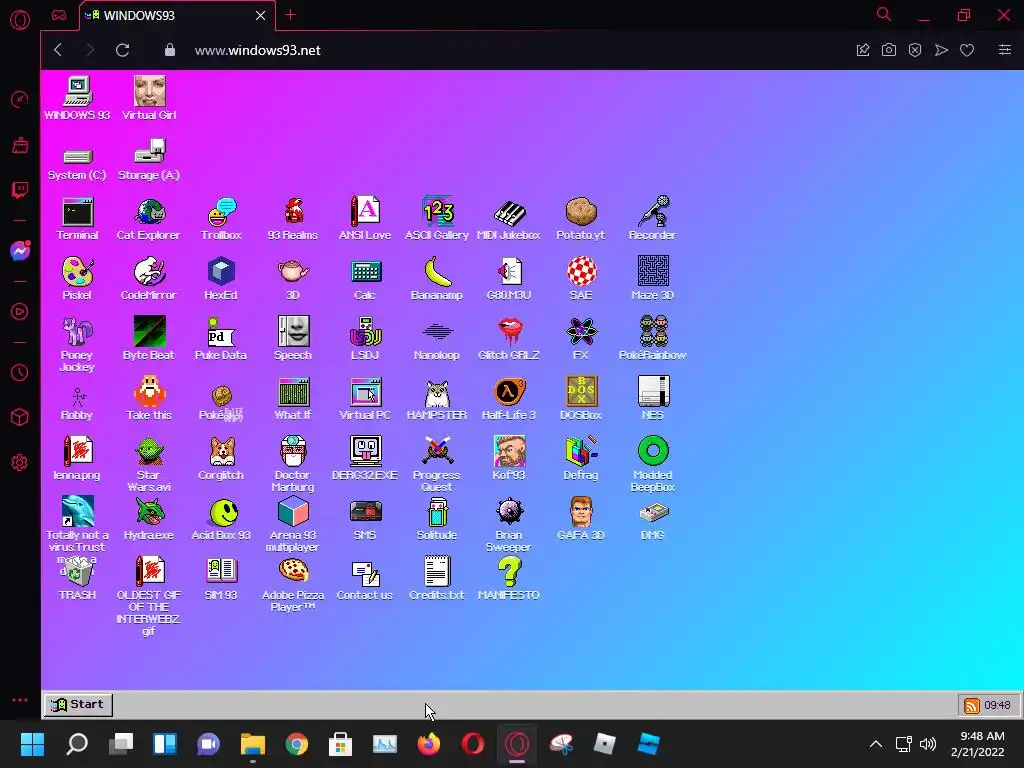Open Messenger in the Opera sidebar

20,251
